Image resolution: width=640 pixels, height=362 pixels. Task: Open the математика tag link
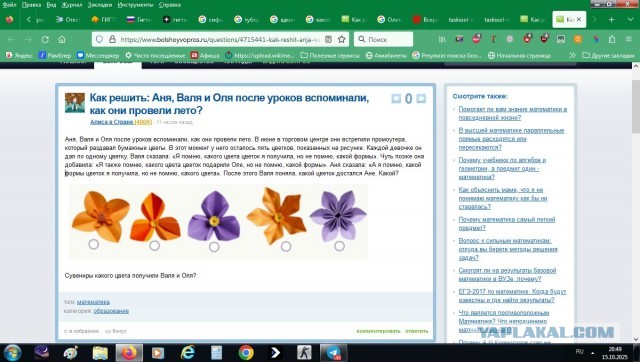coord(93,302)
